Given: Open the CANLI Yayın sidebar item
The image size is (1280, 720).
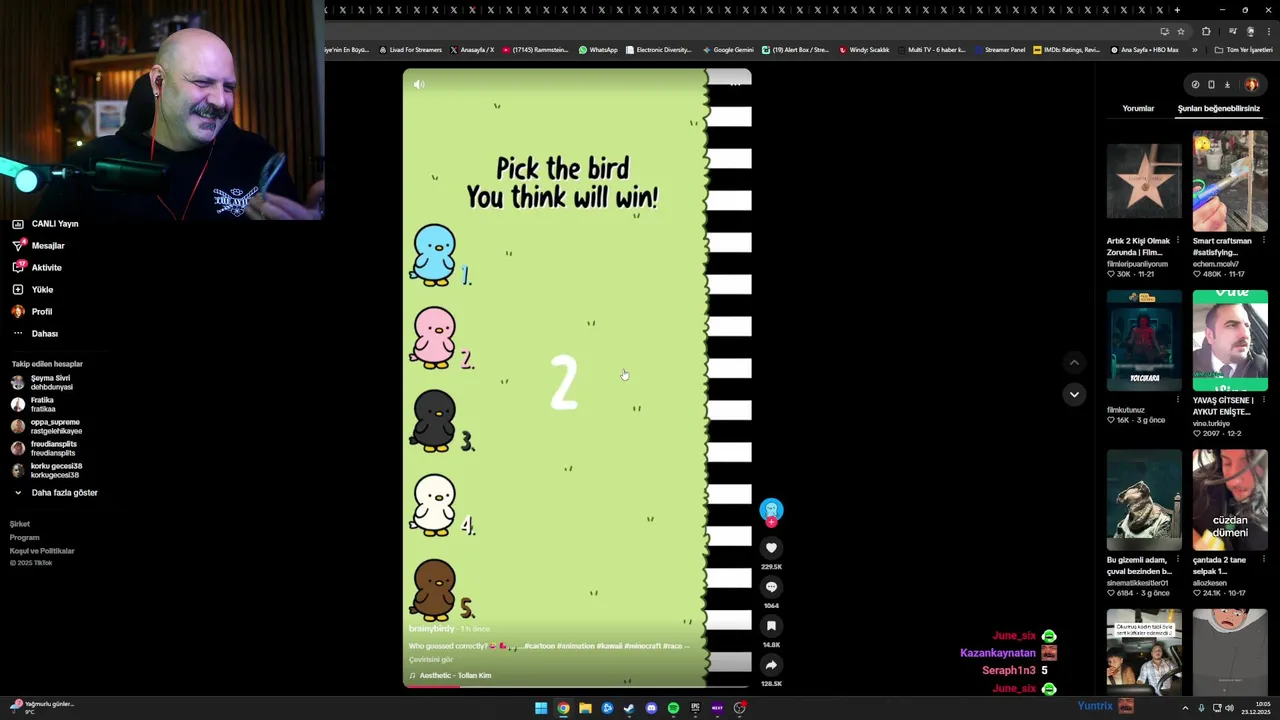Looking at the screenshot, I should point(45,224).
